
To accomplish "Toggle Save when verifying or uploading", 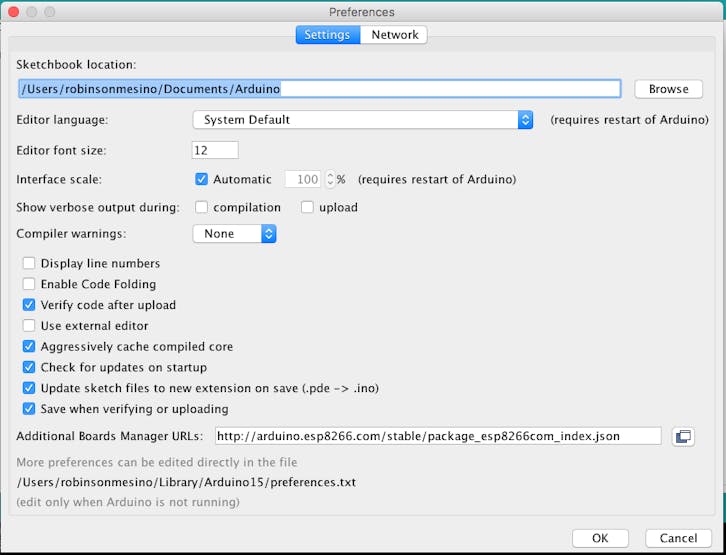I will pos(29,409).
